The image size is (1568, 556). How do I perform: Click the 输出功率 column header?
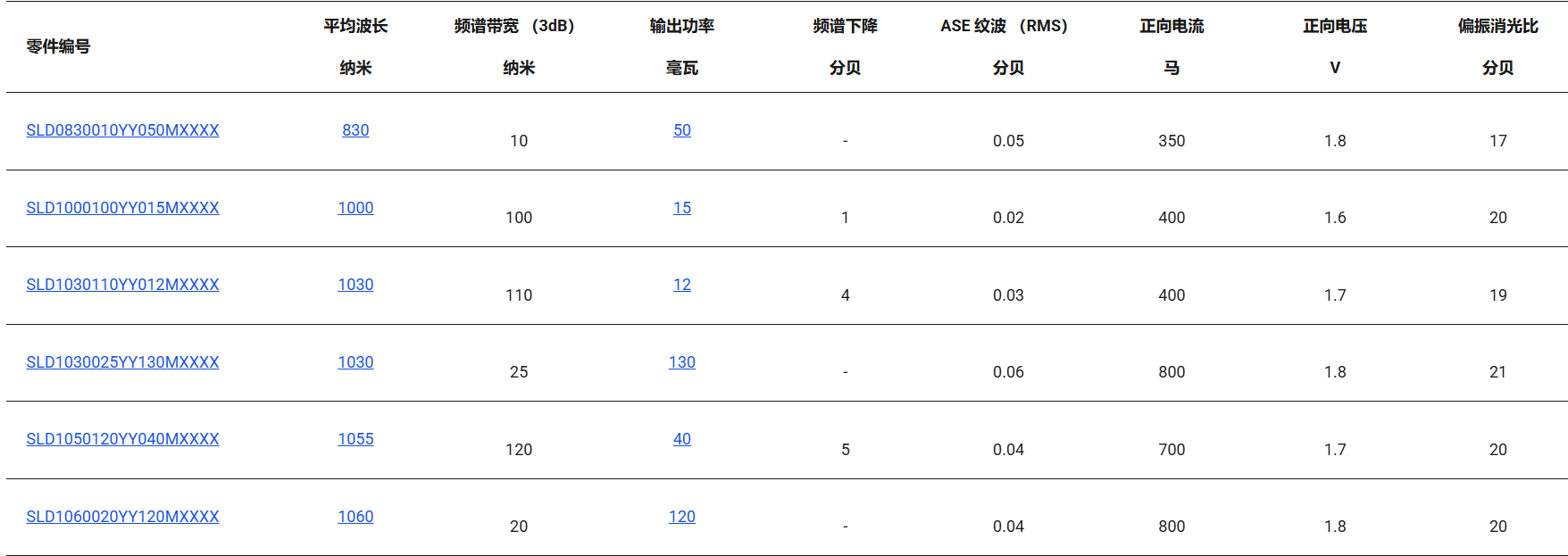(682, 26)
